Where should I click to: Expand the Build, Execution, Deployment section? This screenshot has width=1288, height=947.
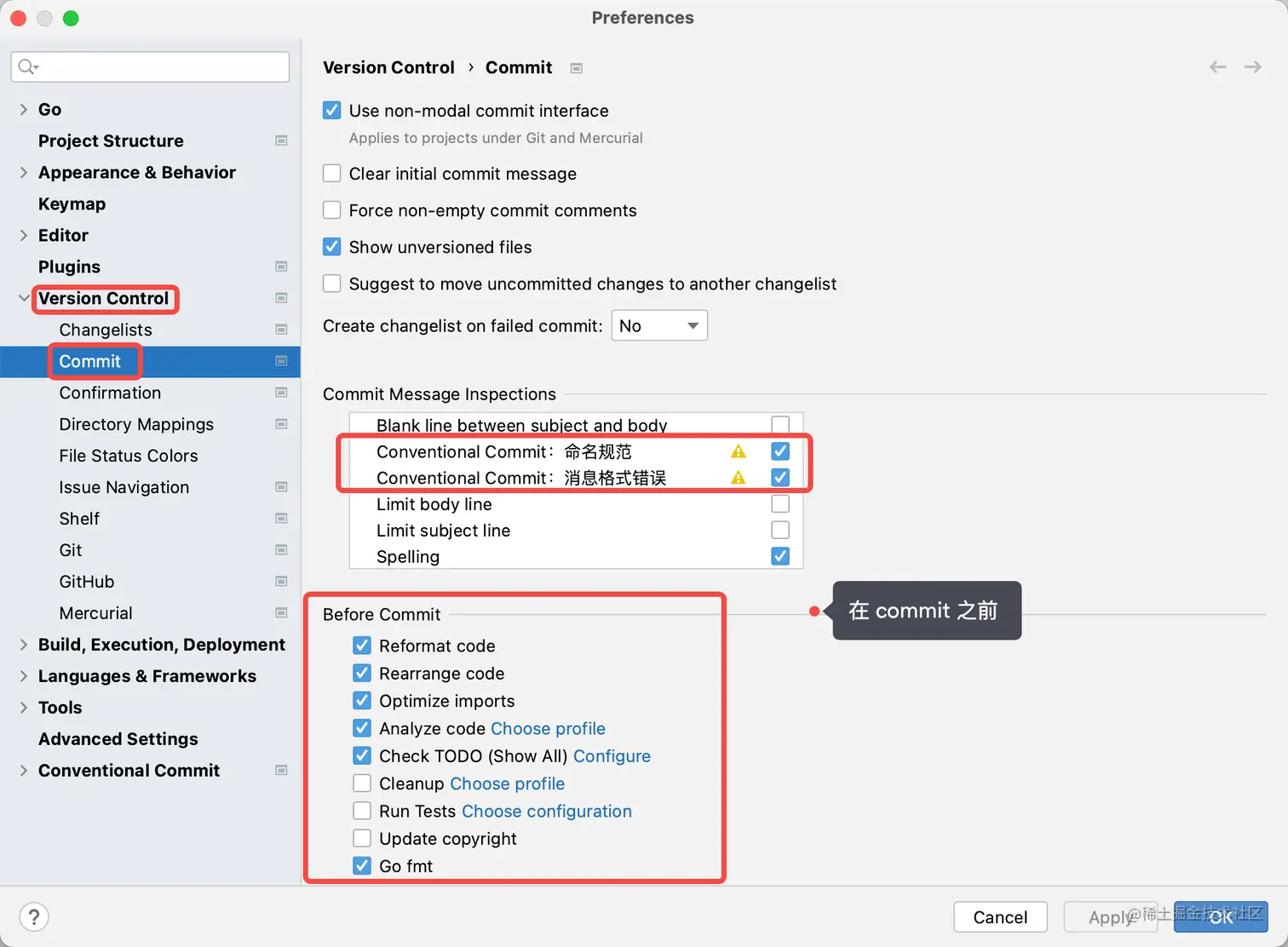point(23,645)
